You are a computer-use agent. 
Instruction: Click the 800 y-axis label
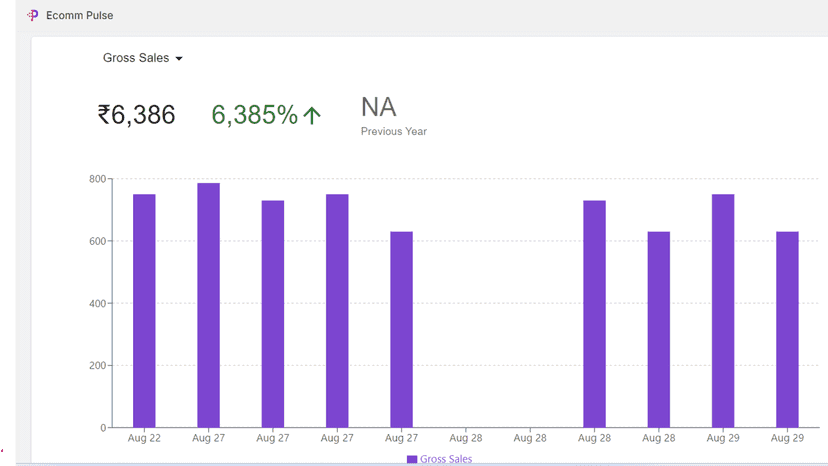tap(97, 179)
